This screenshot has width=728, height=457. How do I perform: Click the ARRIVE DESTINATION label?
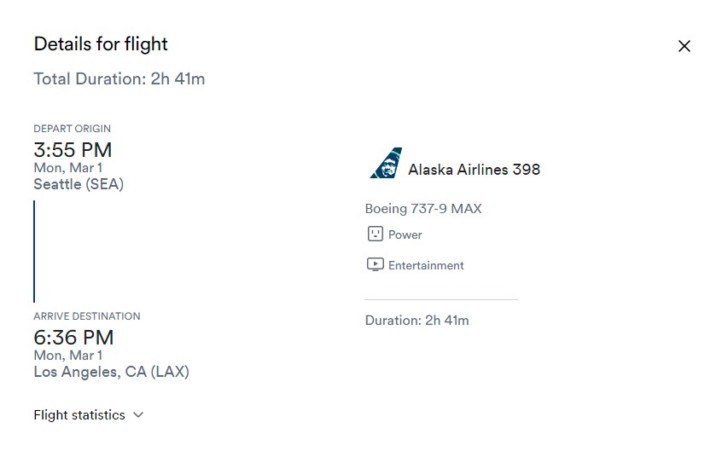87,316
